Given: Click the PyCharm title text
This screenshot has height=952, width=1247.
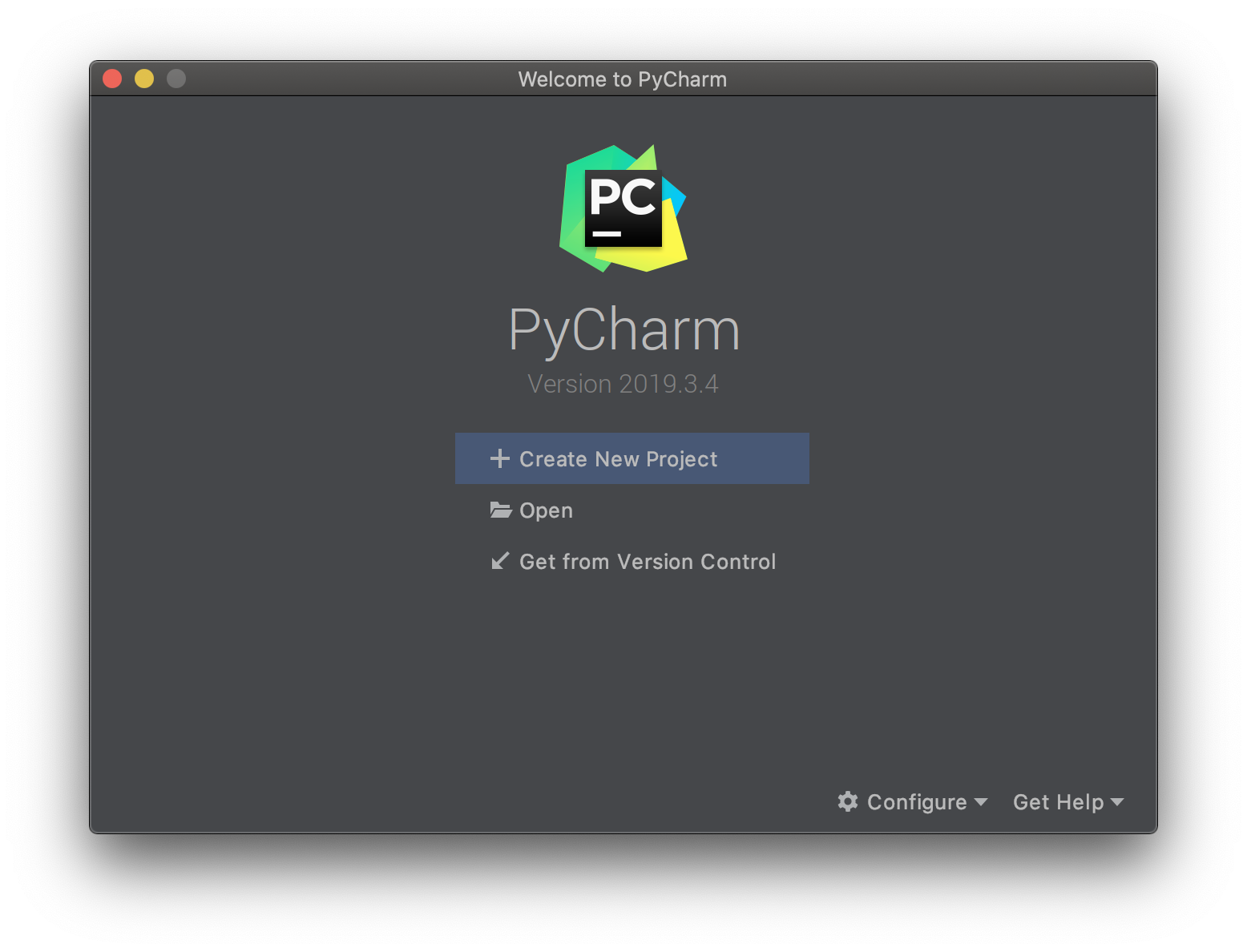Looking at the screenshot, I should (x=623, y=329).
